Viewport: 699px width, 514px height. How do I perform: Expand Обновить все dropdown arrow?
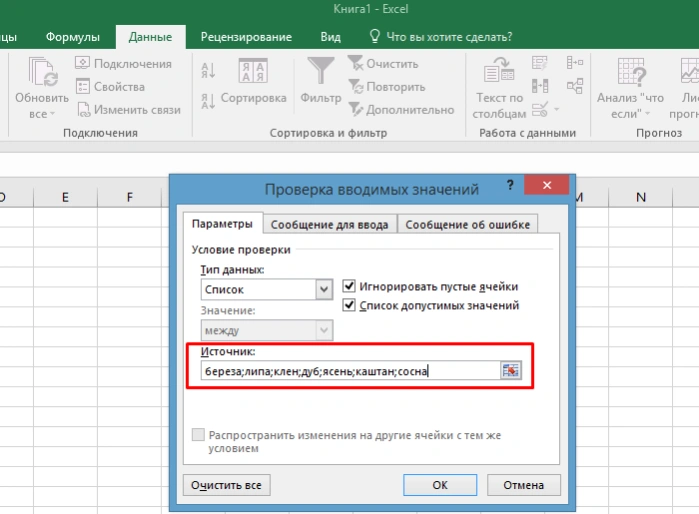[x=53, y=114]
